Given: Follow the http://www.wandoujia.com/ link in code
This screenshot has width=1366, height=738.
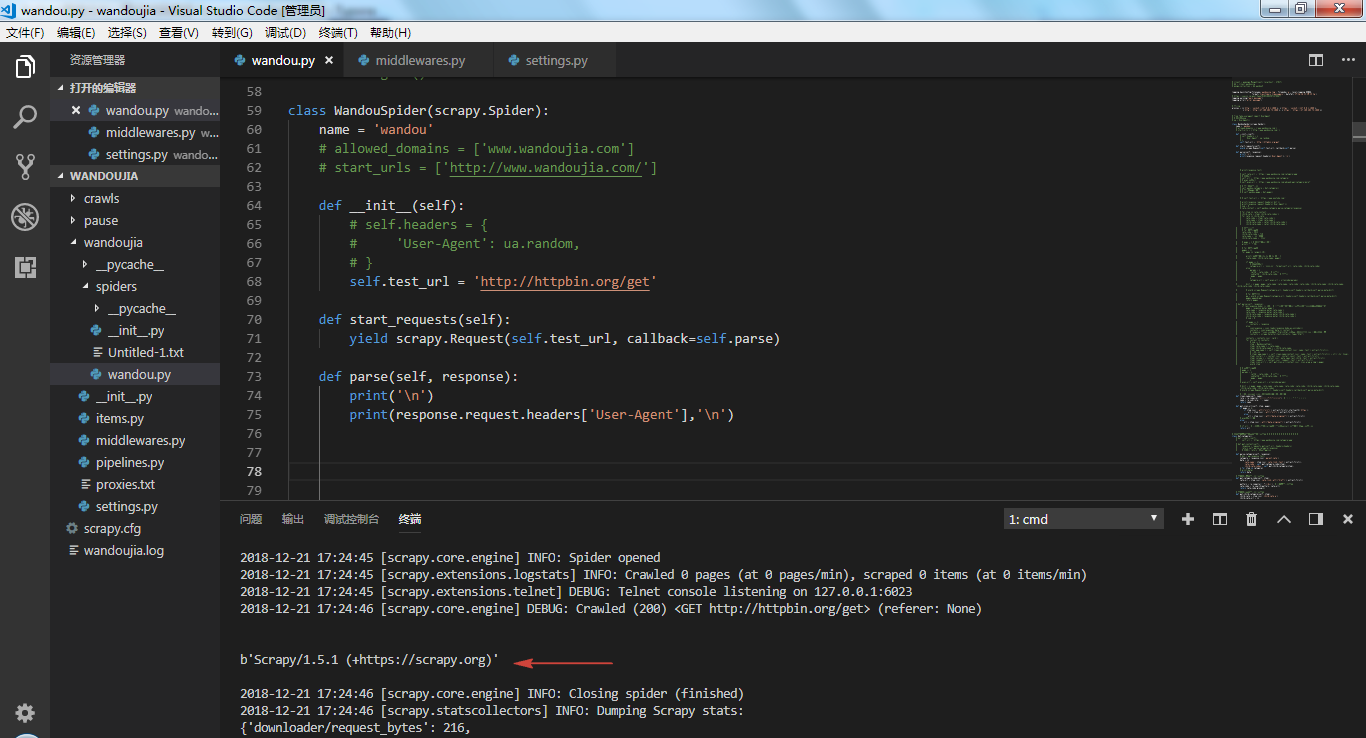Looking at the screenshot, I should tap(545, 168).
